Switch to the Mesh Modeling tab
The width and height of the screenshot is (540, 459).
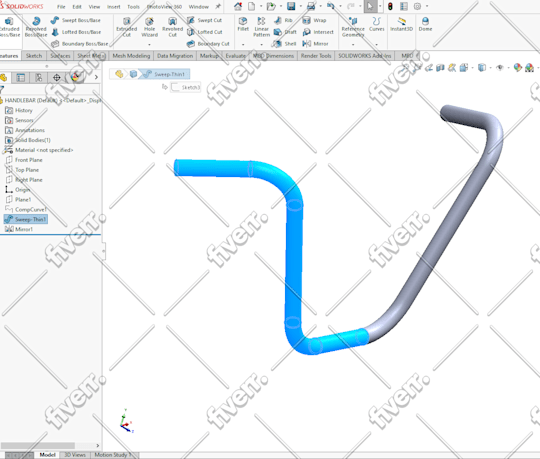tap(131, 56)
